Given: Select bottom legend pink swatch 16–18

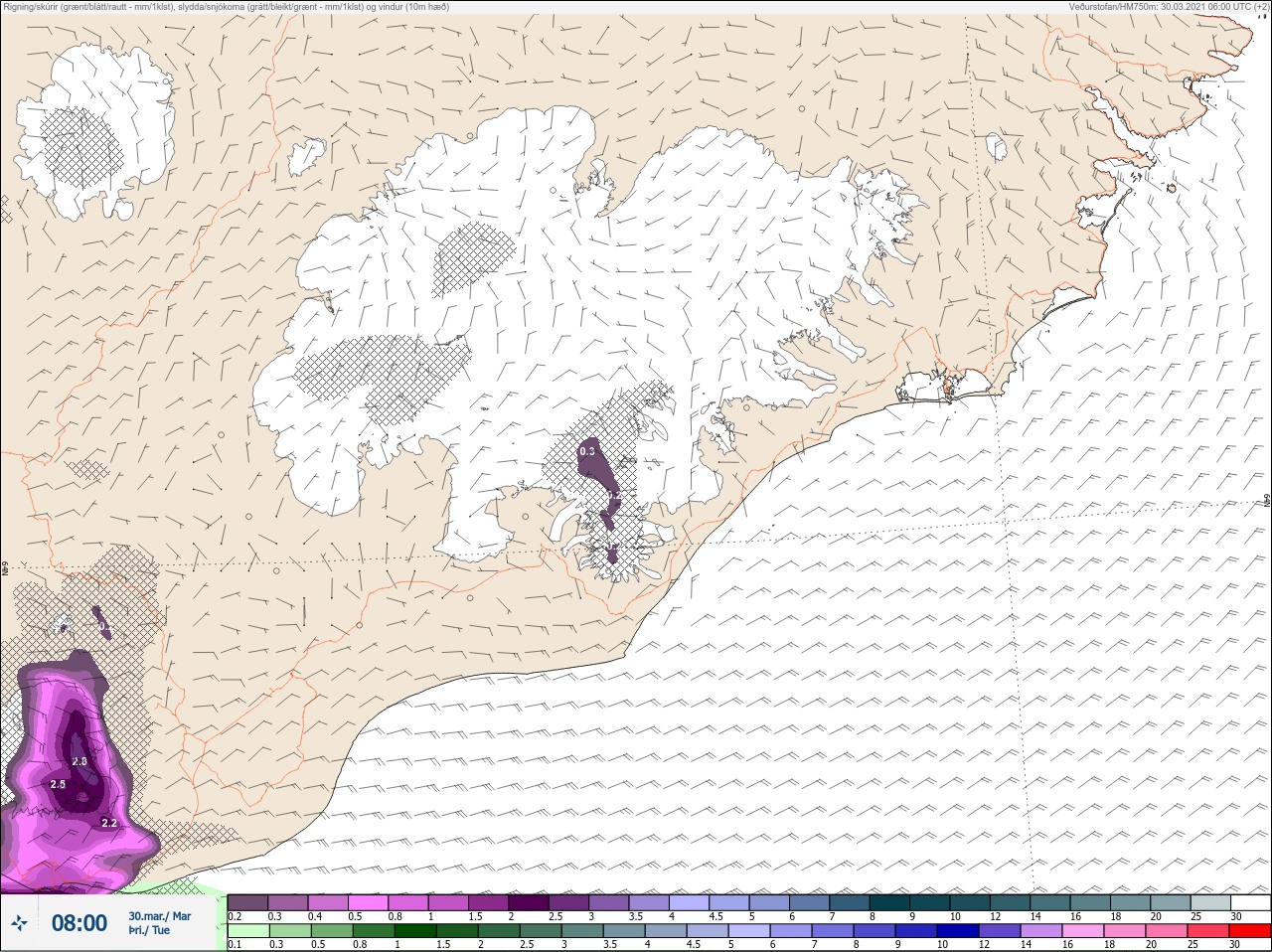Looking at the screenshot, I should (1083, 931).
